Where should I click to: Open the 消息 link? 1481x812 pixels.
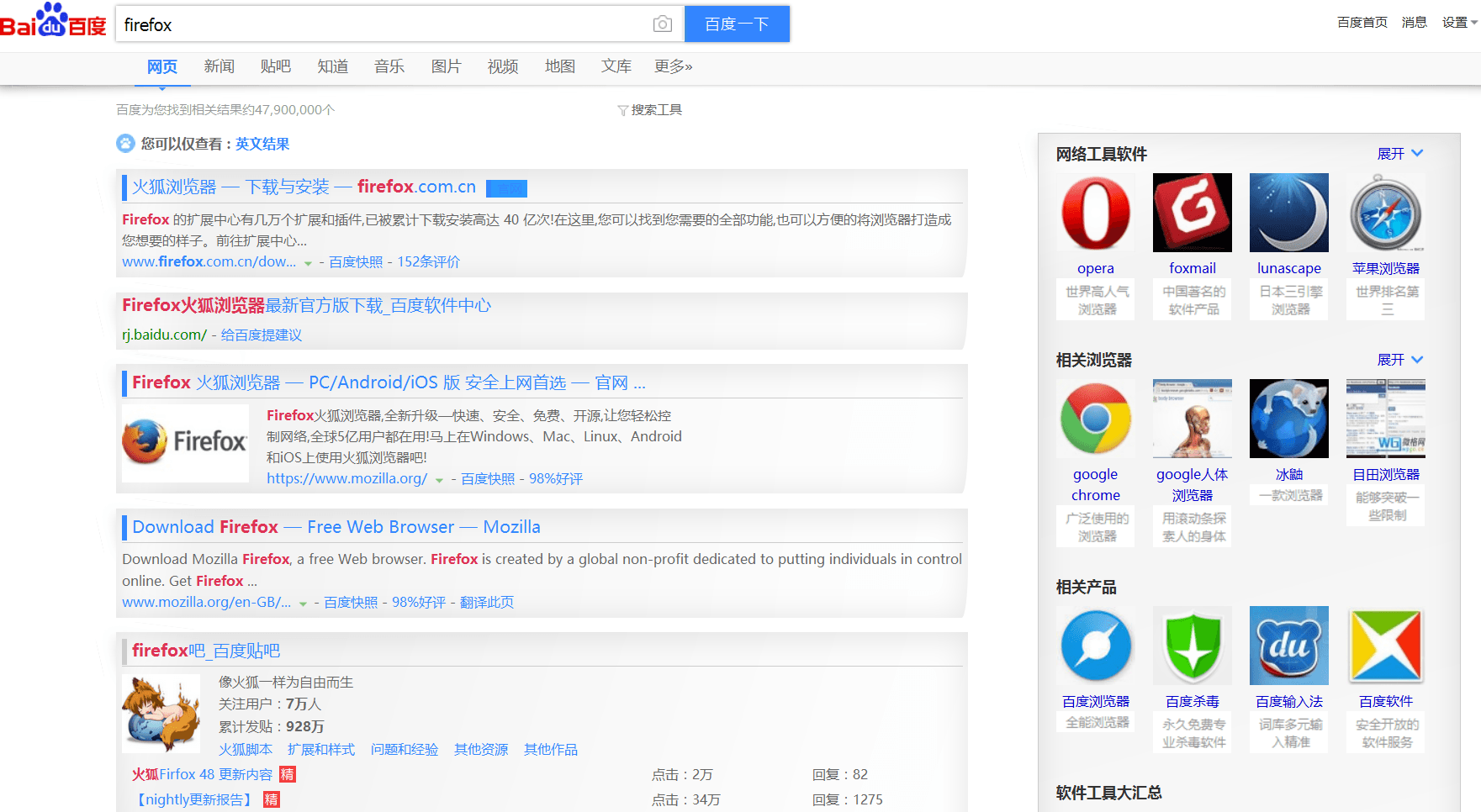click(x=1415, y=23)
